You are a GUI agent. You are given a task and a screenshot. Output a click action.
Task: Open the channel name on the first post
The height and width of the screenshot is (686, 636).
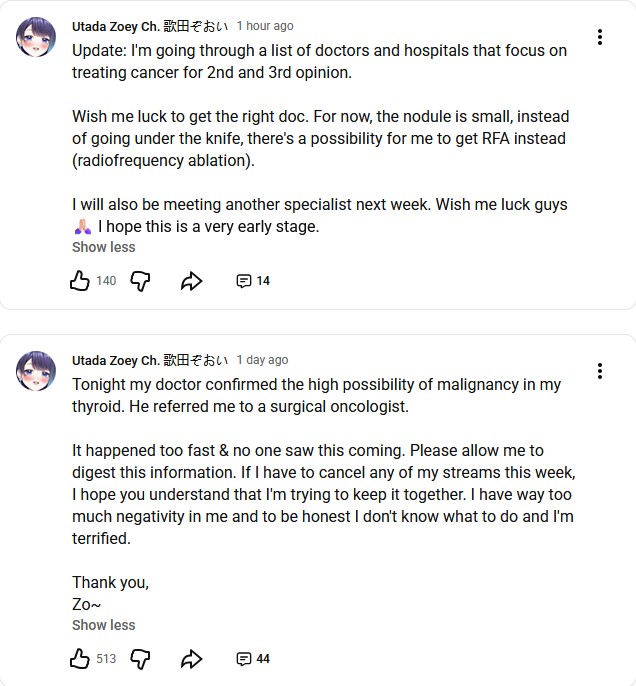pos(150,26)
